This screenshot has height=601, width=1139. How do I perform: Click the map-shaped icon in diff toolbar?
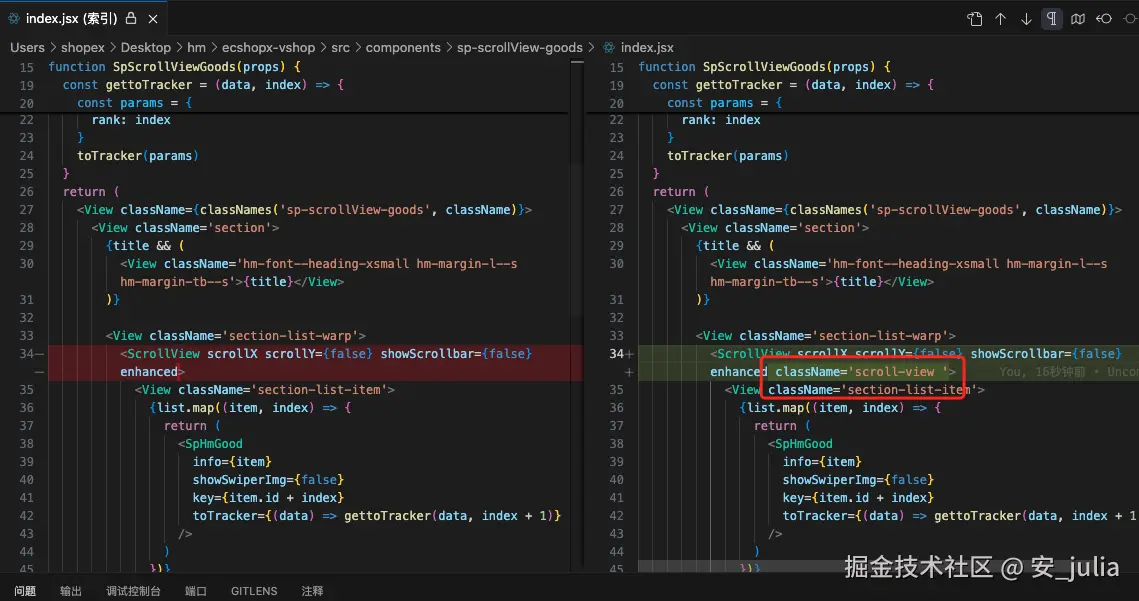1078,19
